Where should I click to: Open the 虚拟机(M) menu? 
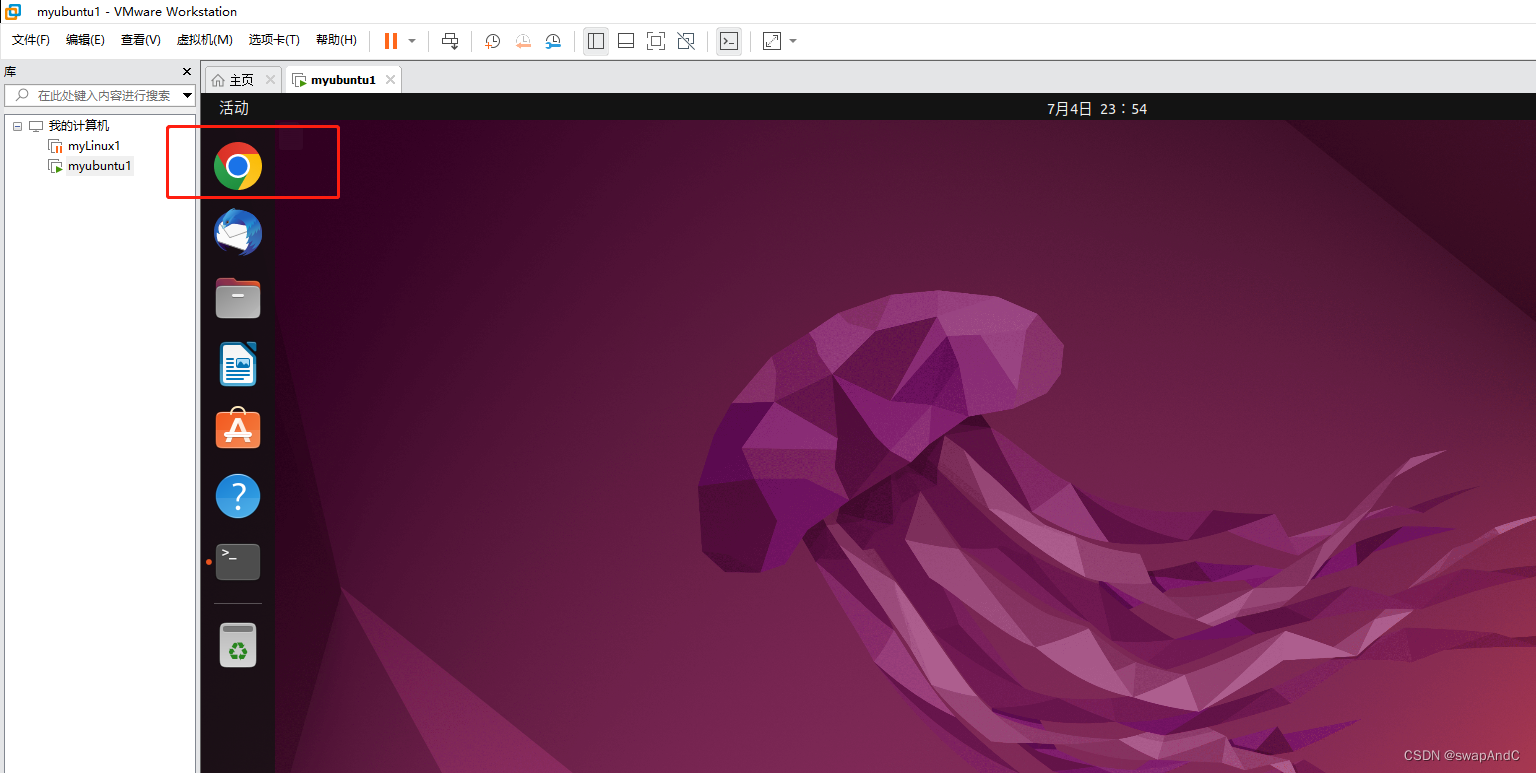tap(204, 40)
